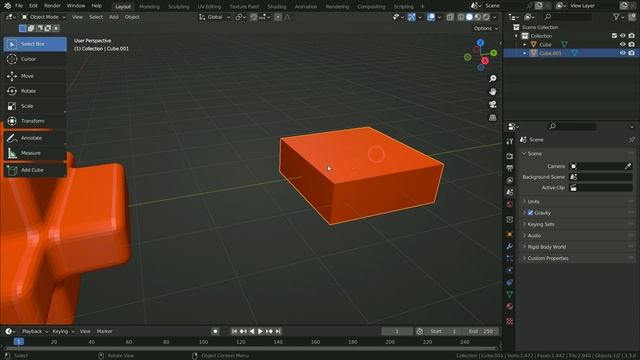Select the Measure tool
This screenshot has width=640, height=360.
click(35, 153)
